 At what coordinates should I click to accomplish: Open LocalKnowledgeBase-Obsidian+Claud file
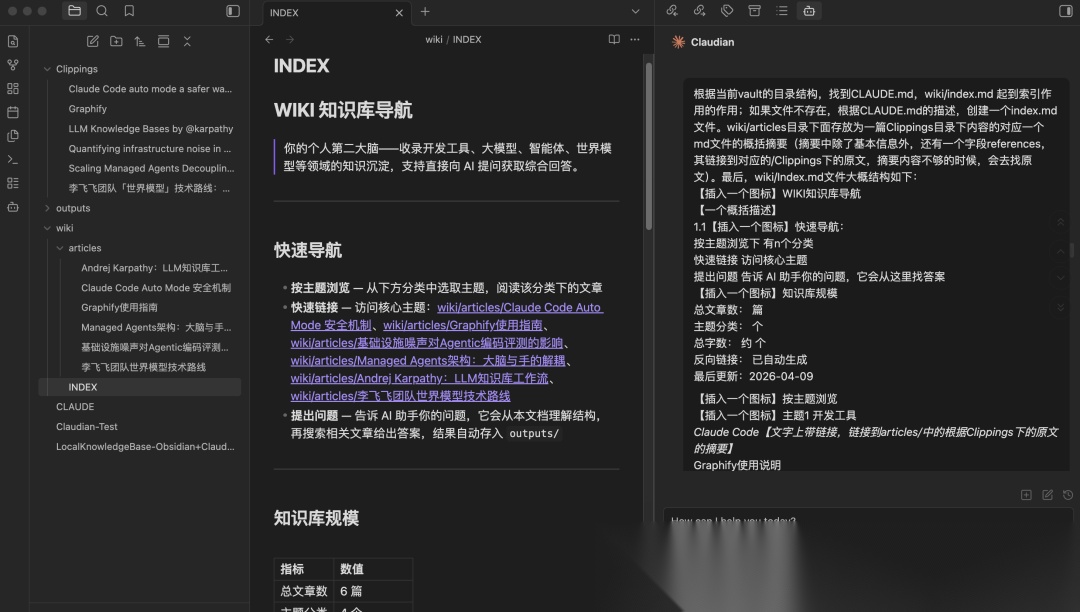[x=145, y=447]
